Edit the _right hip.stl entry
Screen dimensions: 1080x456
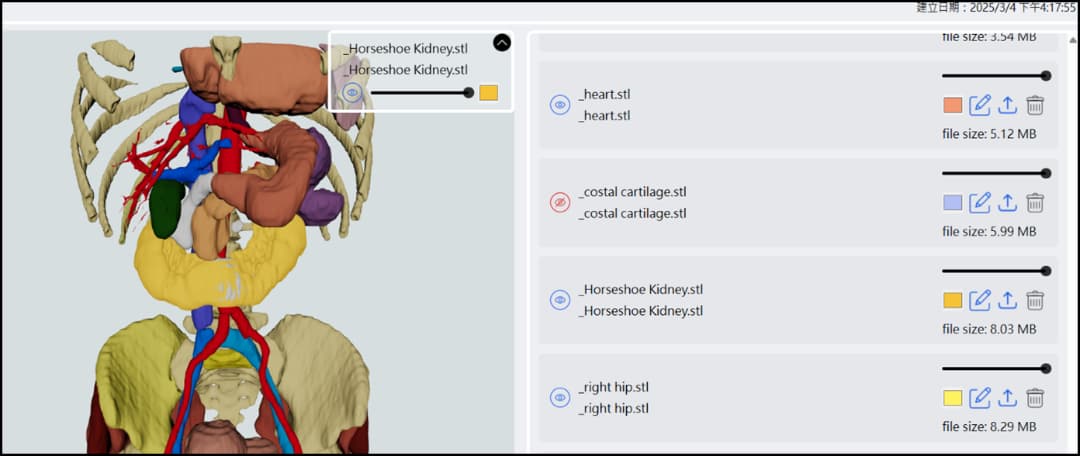coord(979,398)
